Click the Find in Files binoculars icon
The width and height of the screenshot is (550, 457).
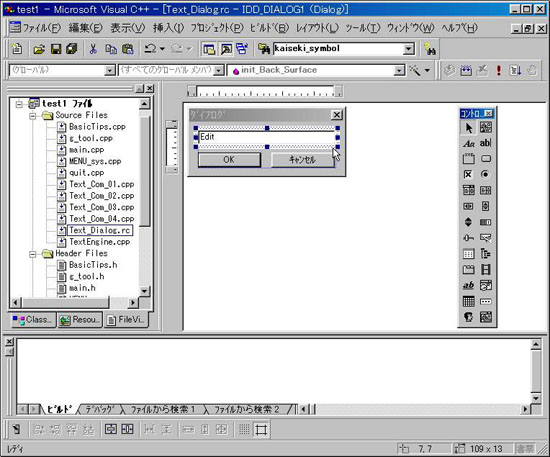pos(264,49)
